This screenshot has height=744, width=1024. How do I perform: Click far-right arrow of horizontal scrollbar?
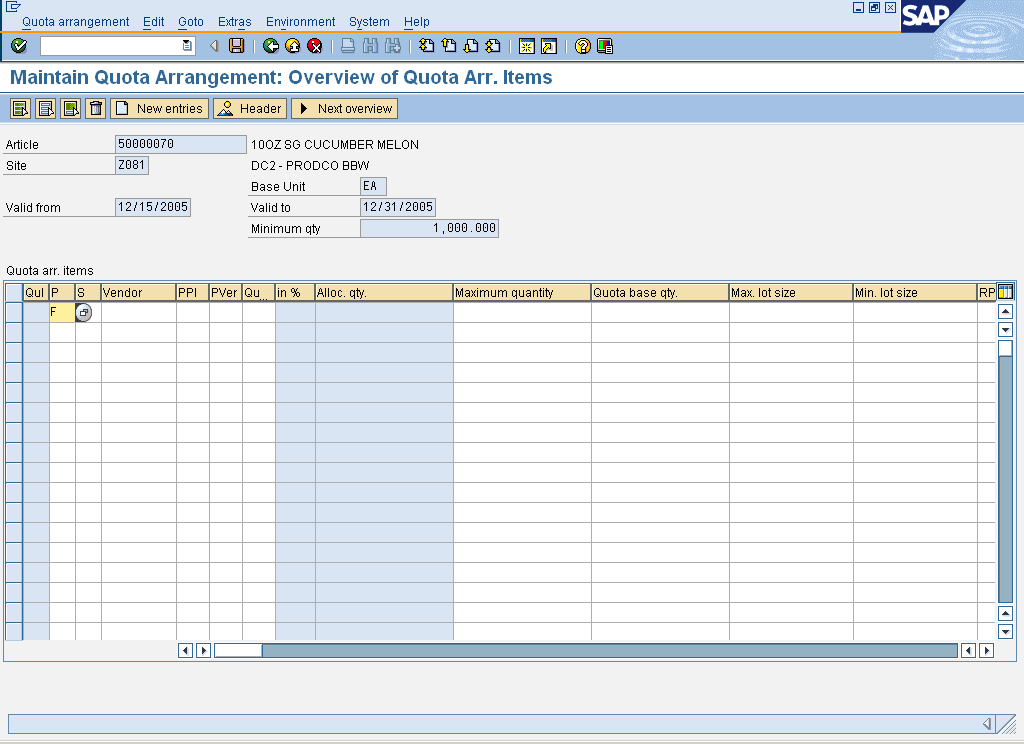point(987,651)
